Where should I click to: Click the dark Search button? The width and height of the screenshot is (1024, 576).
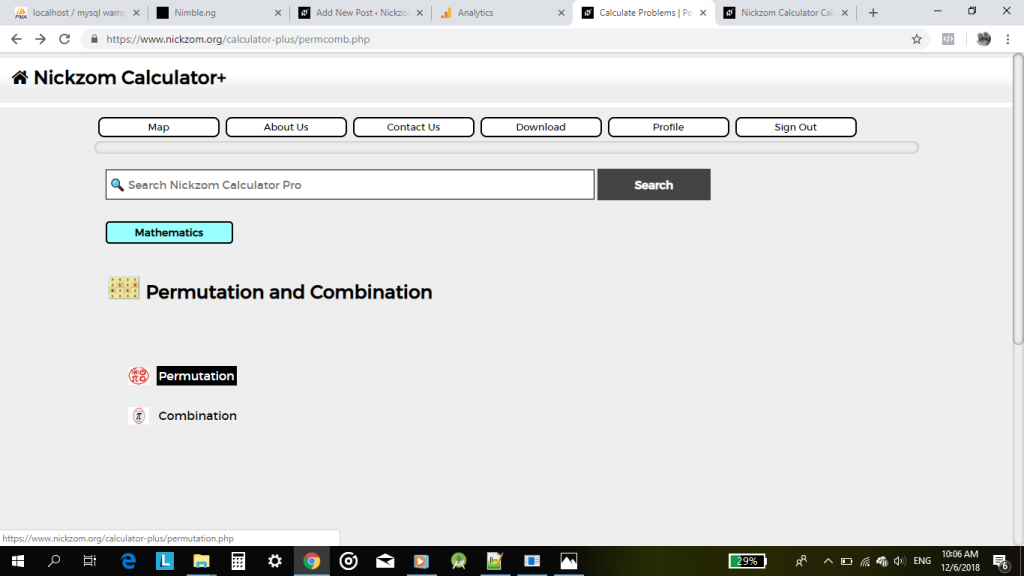click(654, 185)
